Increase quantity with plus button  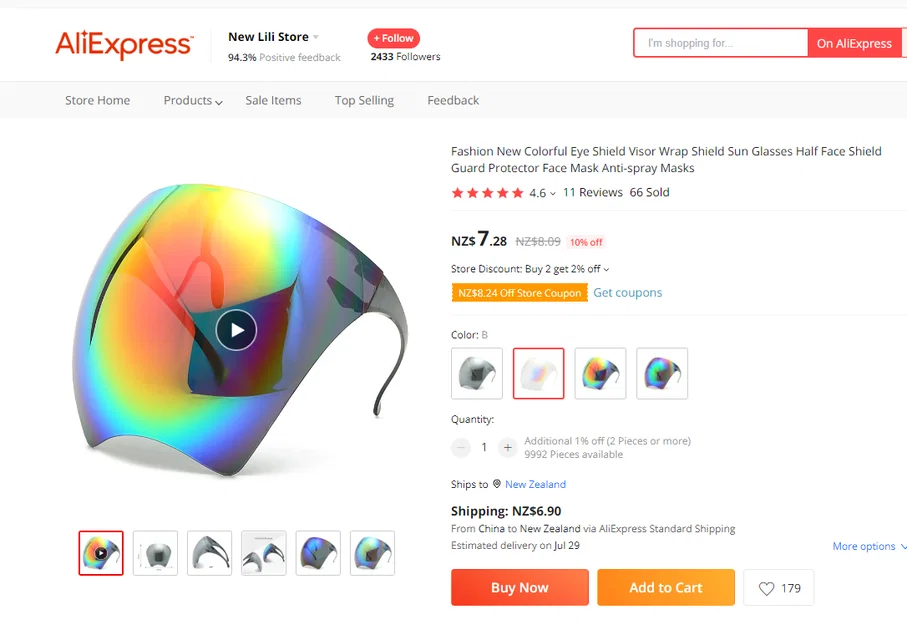point(508,447)
